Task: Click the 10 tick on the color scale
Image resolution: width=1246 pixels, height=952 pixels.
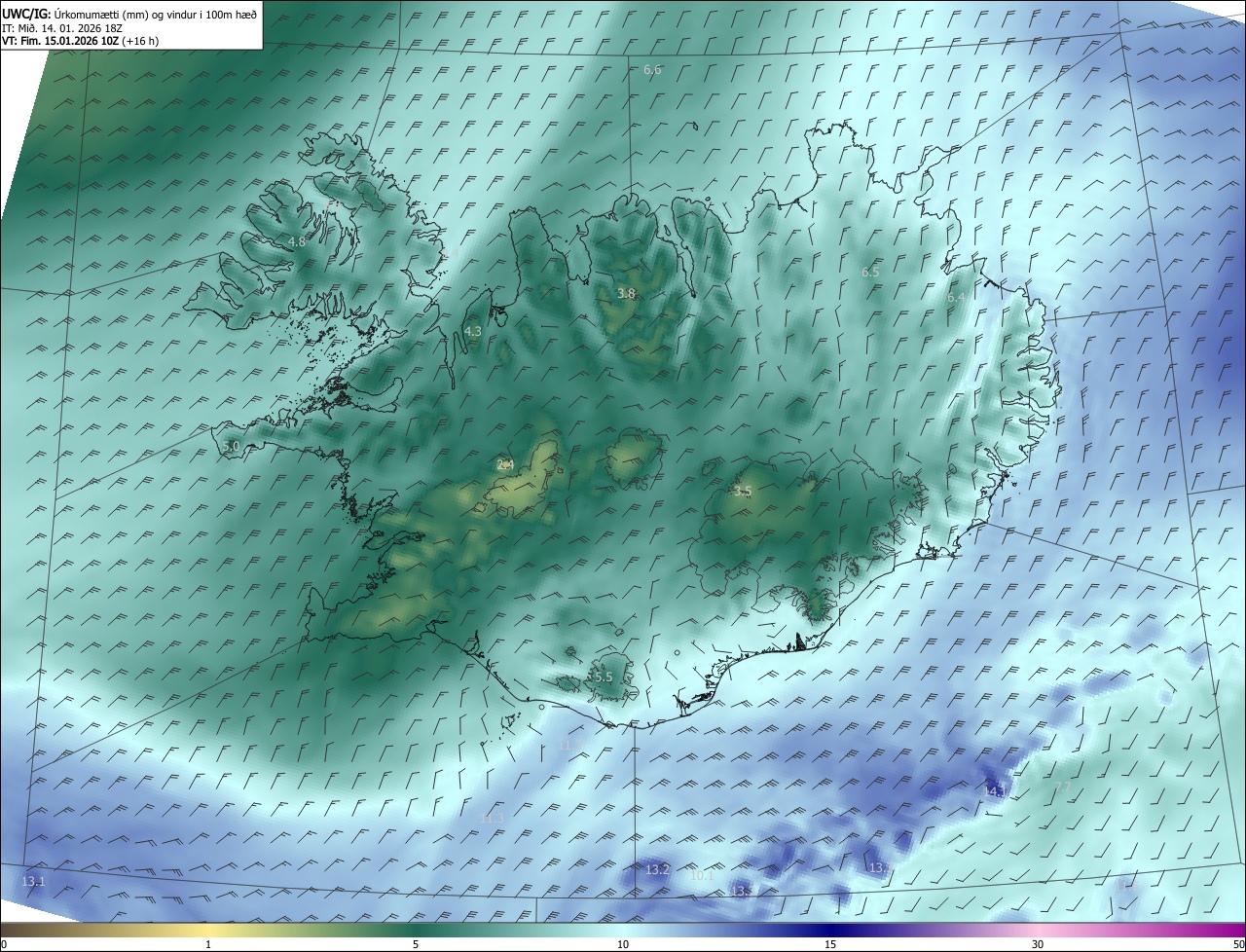Action: (x=623, y=944)
